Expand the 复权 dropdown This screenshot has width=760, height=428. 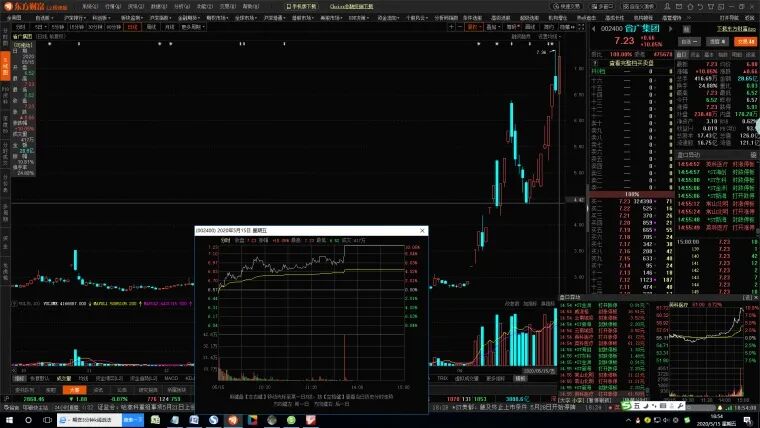coord(474,27)
